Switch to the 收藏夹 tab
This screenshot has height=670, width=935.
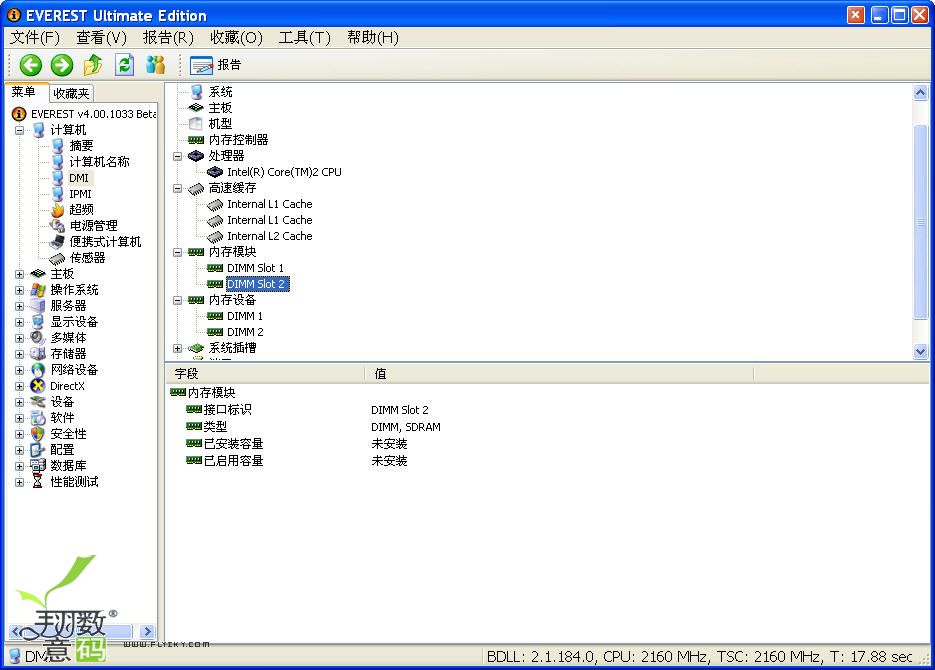pos(71,93)
